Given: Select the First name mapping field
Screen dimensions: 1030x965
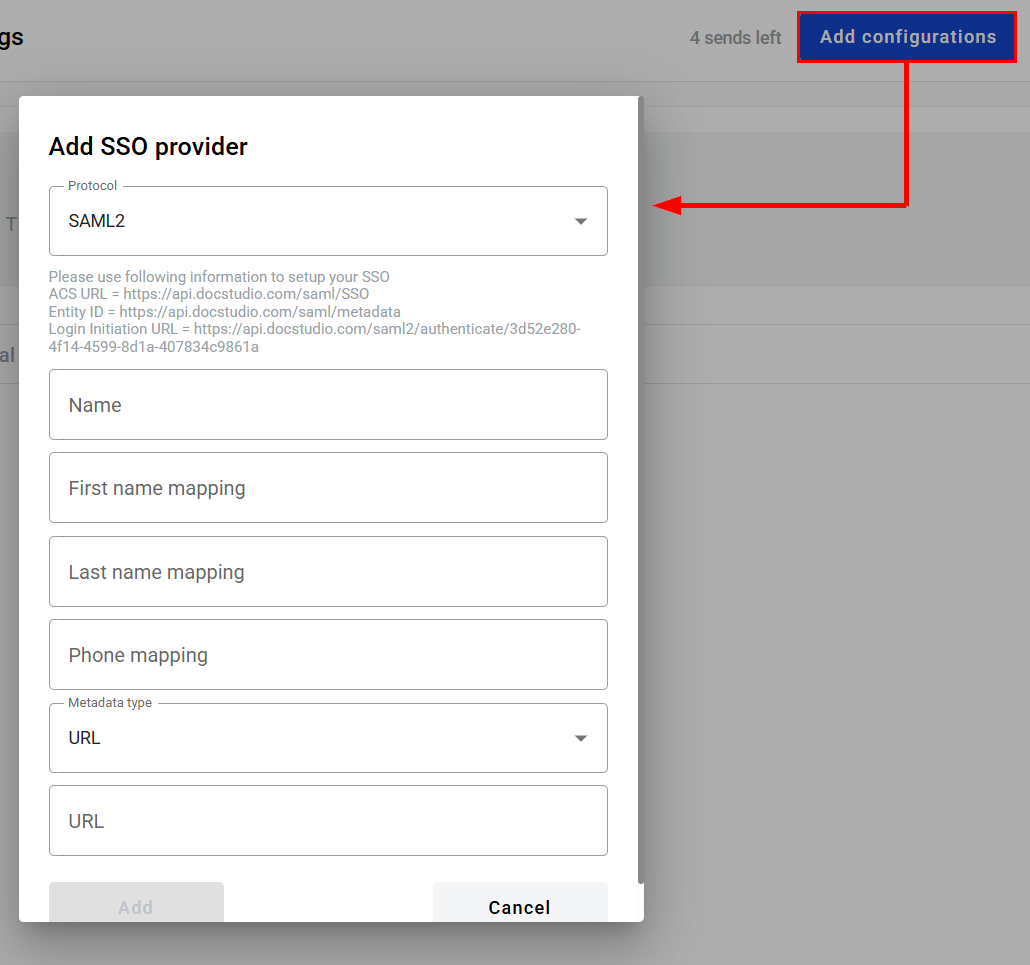Looking at the screenshot, I should [328, 488].
